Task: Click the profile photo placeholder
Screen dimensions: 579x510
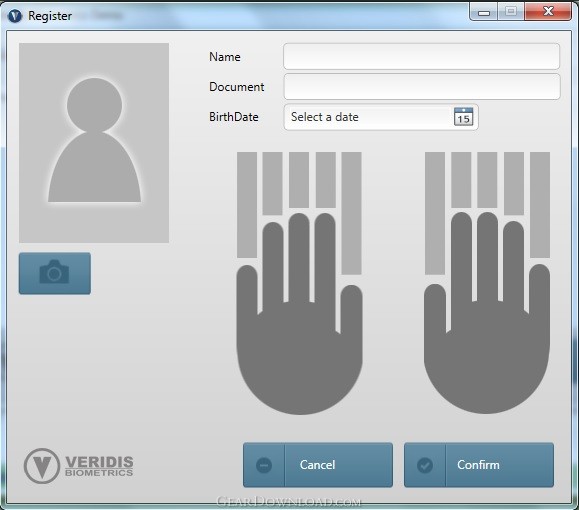Action: pos(94,143)
